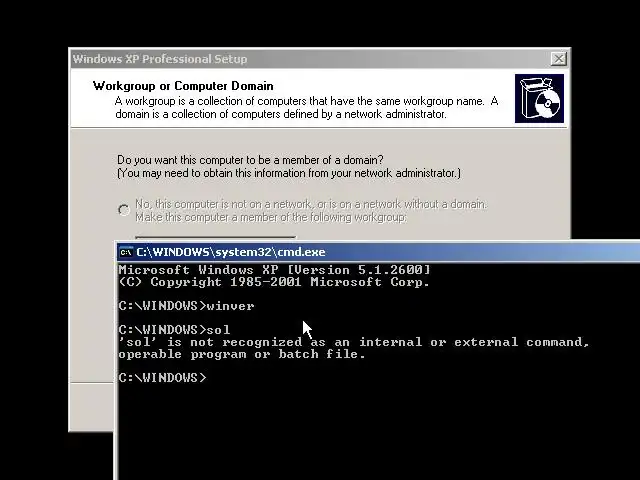Click 'Make this computer a member of the following workgroup' text
This screenshot has height=480, width=640.
pyautogui.click(x=271, y=217)
